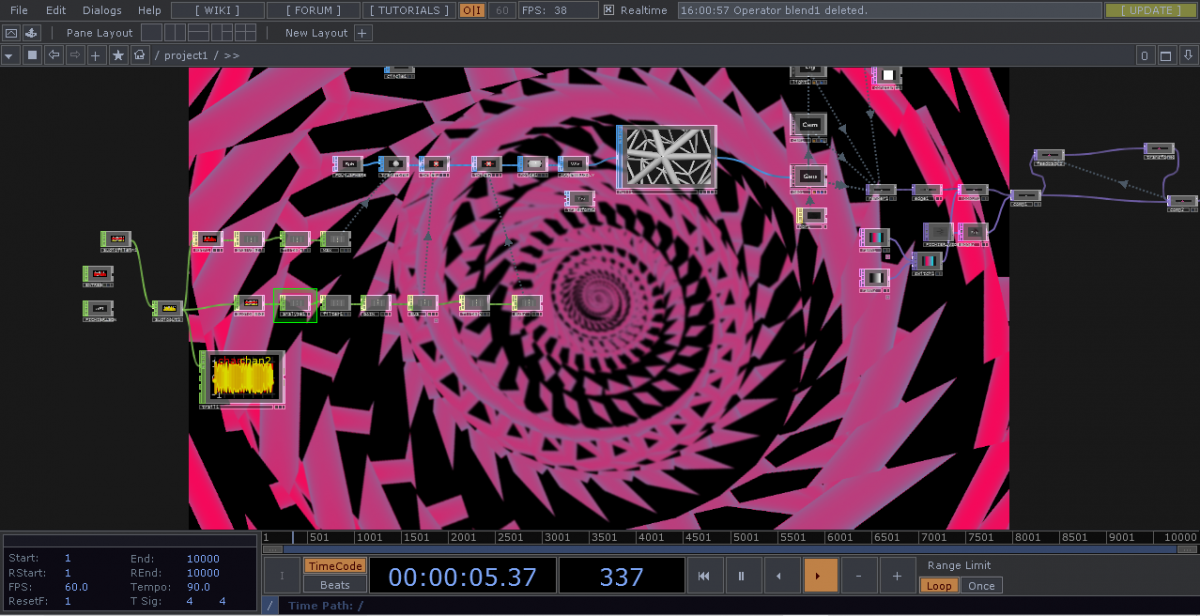1200x616 pixels.
Task: Open bookmarks with the star icon
Action: pos(118,55)
